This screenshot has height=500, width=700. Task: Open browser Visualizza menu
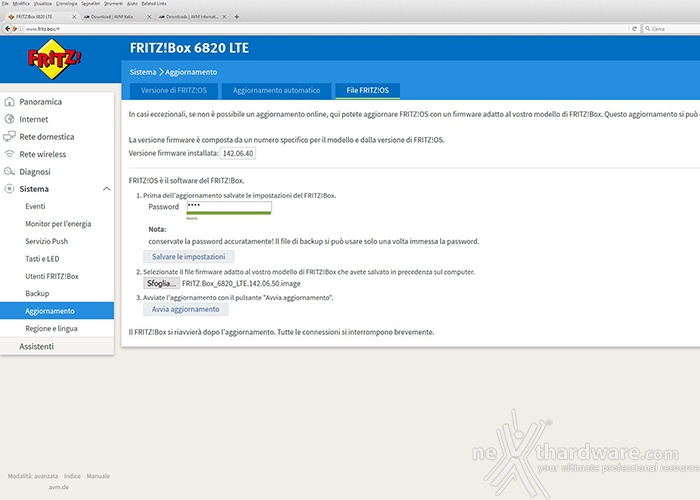[x=43, y=4]
